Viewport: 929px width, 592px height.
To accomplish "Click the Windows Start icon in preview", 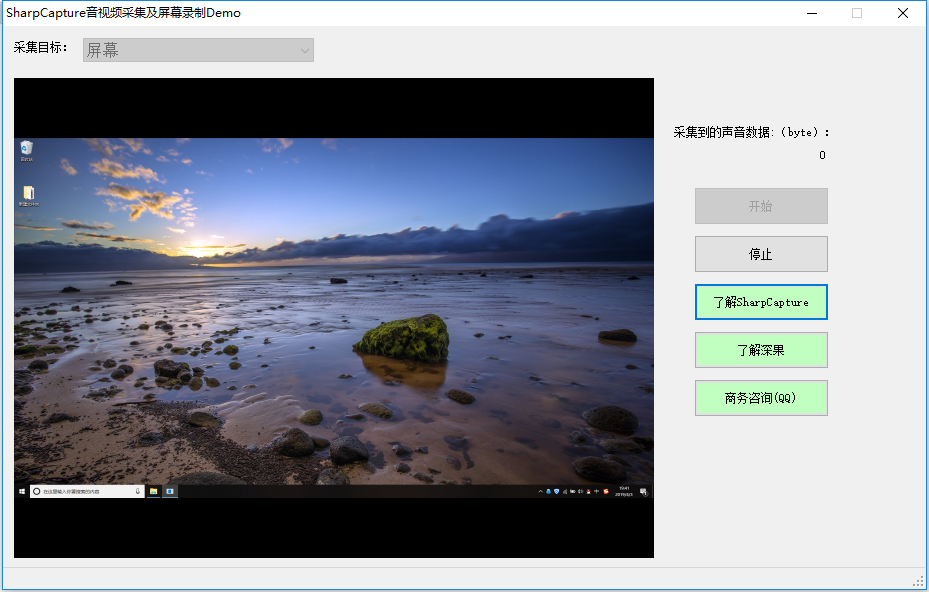I will [x=22, y=491].
